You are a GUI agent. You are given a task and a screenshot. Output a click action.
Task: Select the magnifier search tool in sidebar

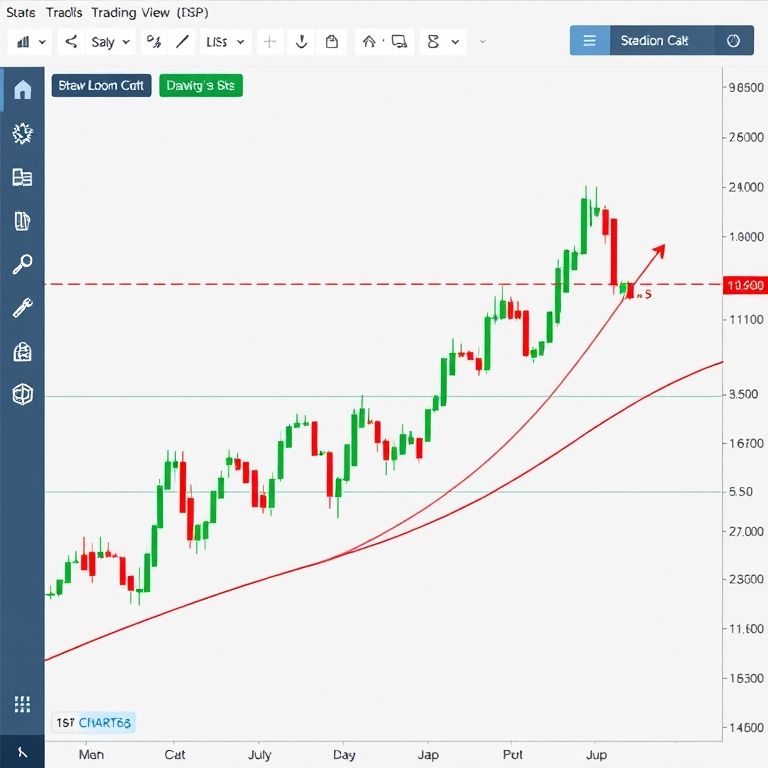pos(22,264)
